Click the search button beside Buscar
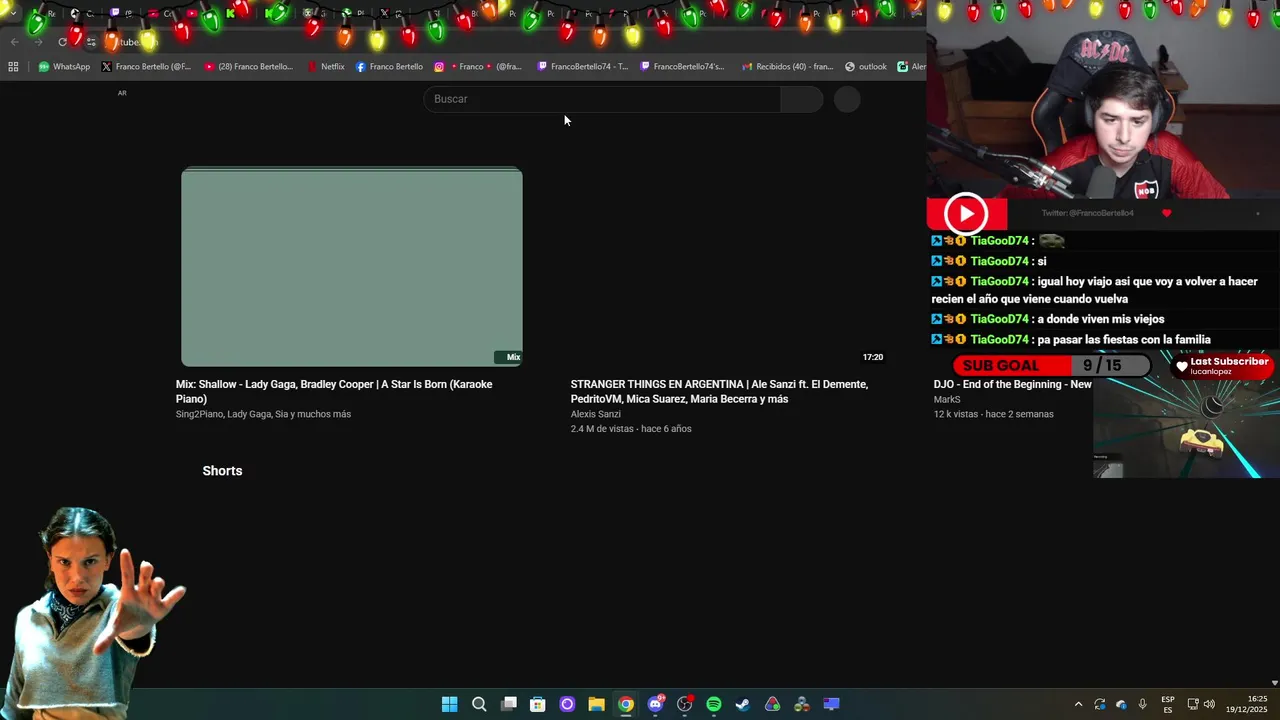Image resolution: width=1280 pixels, height=720 pixels. 801,99
